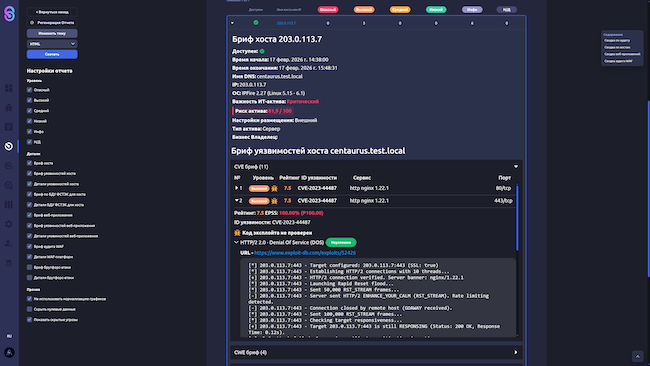Toggle the 'Средний' level checkbox
650x366 pixels.
[x=29, y=111]
